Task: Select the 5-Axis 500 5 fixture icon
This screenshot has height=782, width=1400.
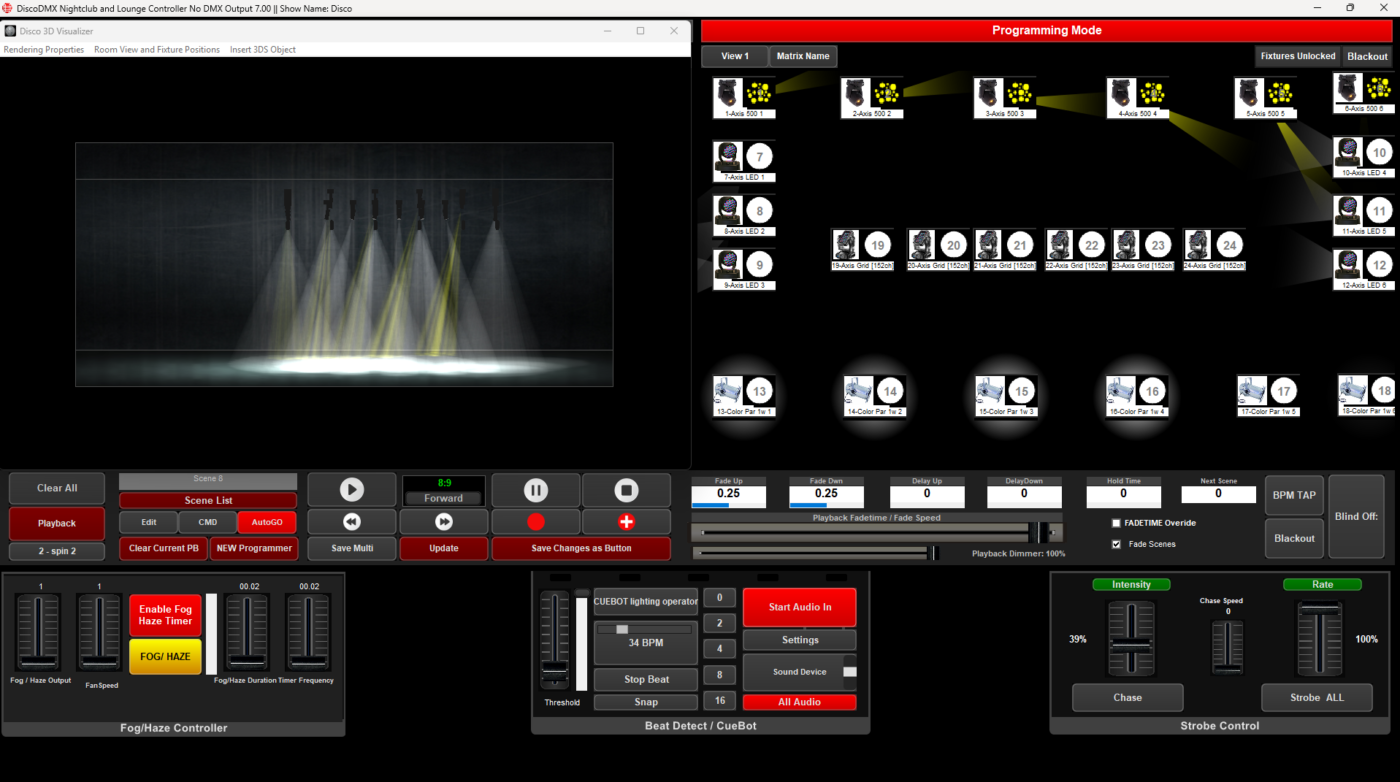Action: click(x=1265, y=97)
